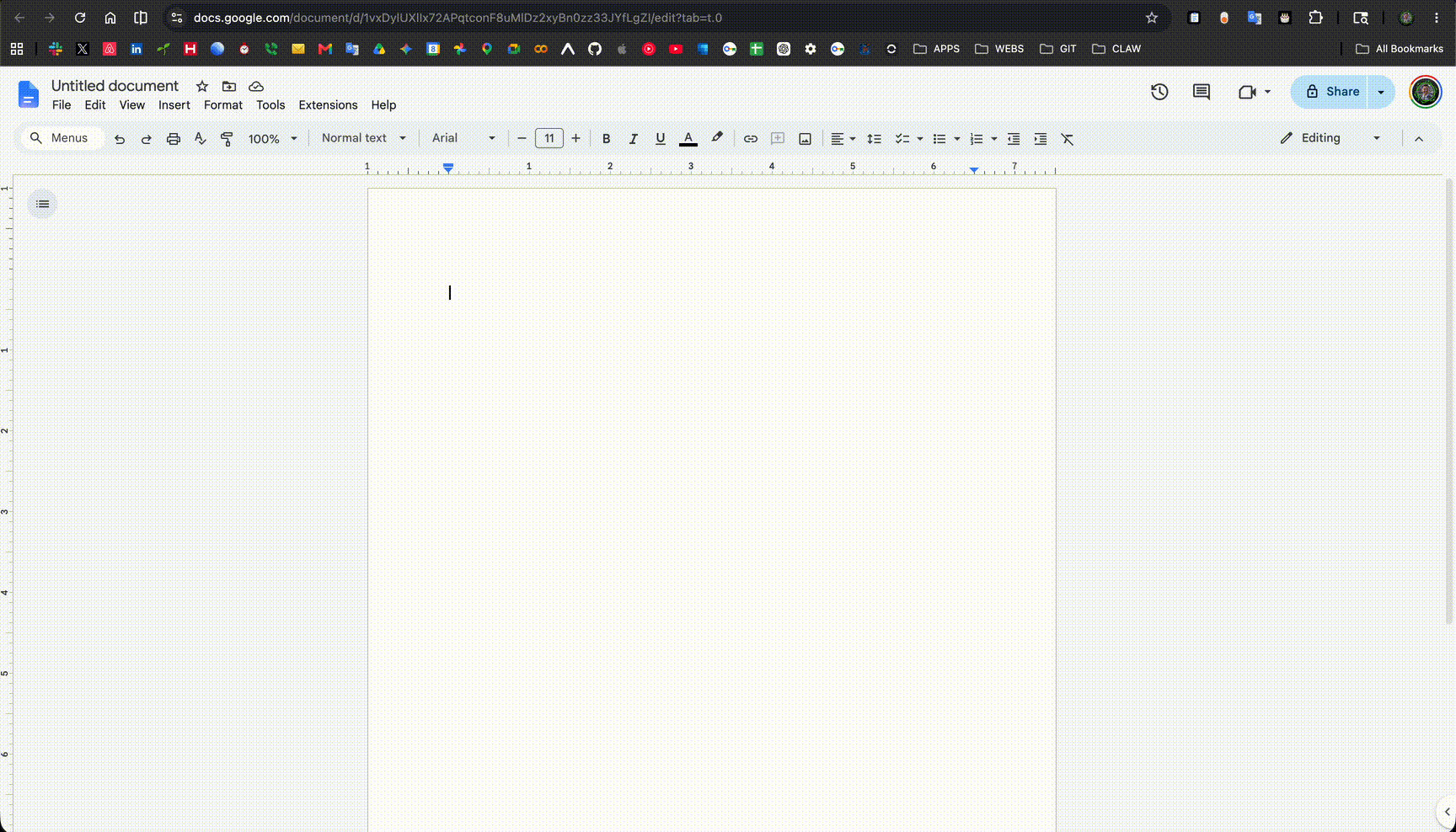Clear formatting with crossed T icon
This screenshot has height=832, width=1456.
pyautogui.click(x=1068, y=139)
